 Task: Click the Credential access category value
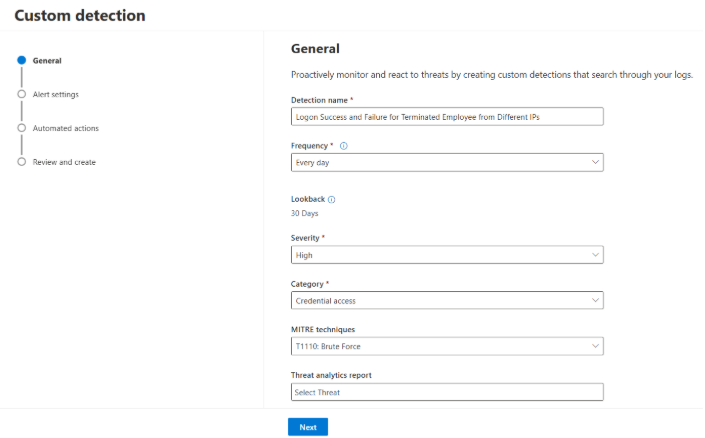coord(326,301)
